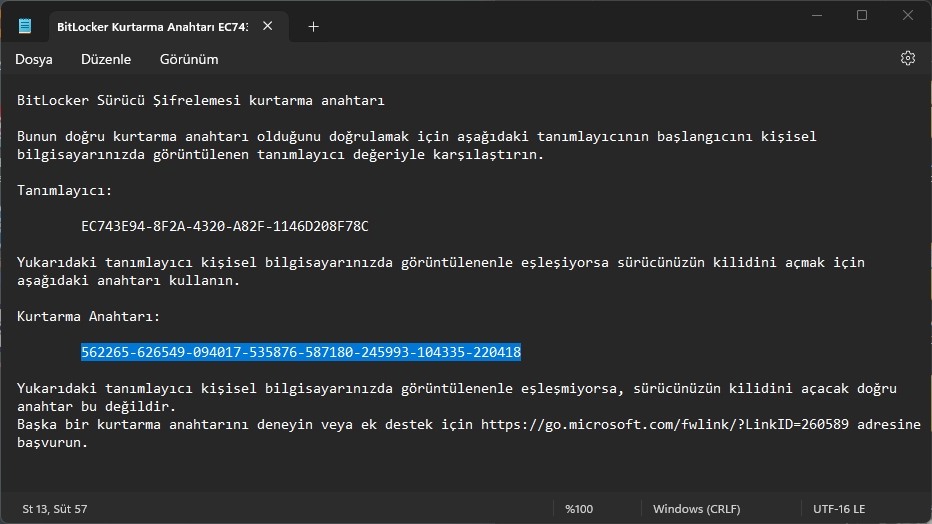Click the St 13, Süt 57 position indicator
The image size is (932, 524).
[x=55, y=509]
